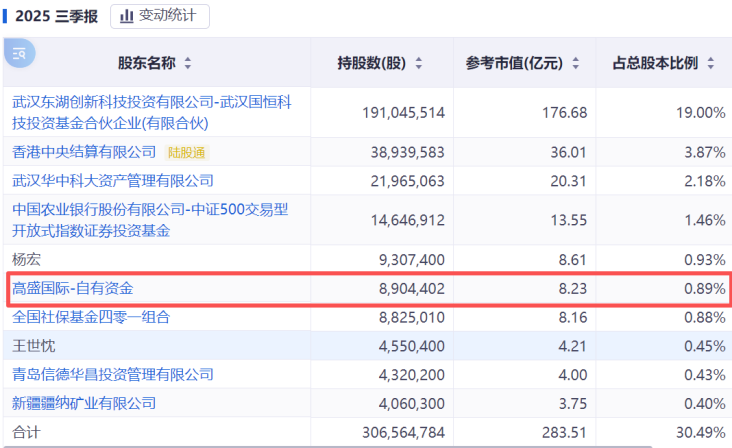732x448 pixels.
Task: Open 香港中央结算有限公司 shareholder link
Action: point(84,152)
